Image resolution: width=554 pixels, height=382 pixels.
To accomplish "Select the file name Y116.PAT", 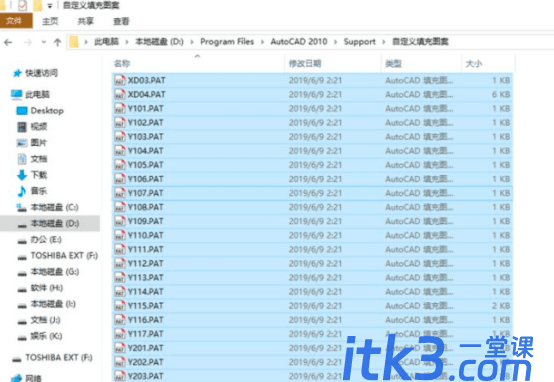I will (x=146, y=320).
